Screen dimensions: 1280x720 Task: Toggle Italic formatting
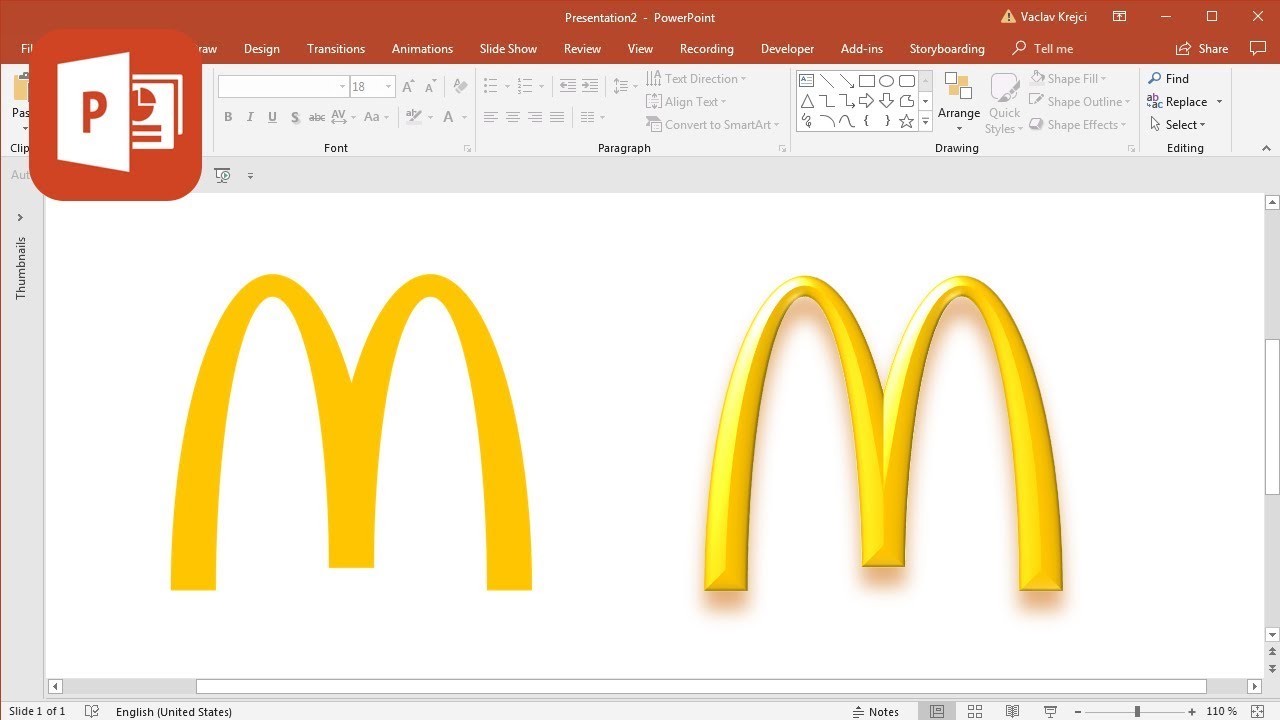[x=250, y=117]
